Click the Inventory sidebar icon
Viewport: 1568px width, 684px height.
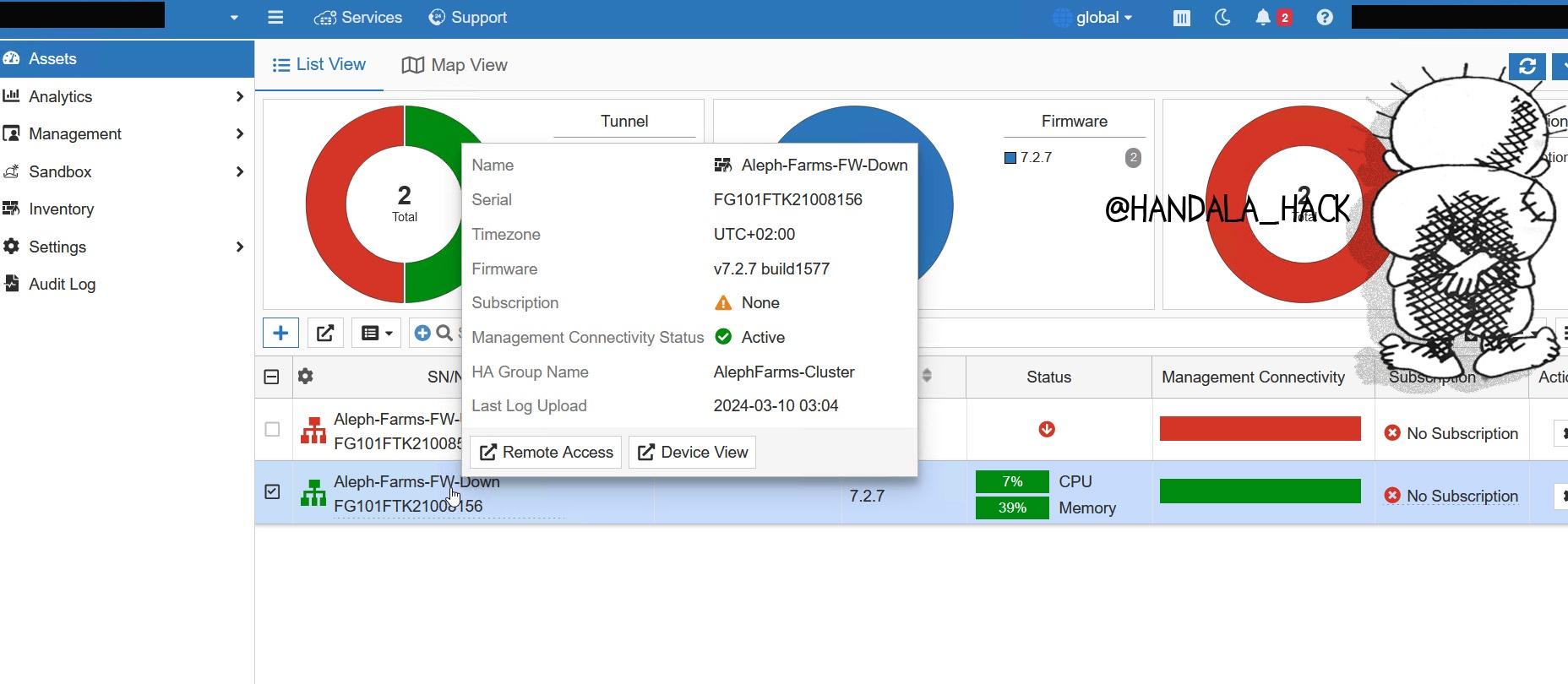(x=11, y=209)
